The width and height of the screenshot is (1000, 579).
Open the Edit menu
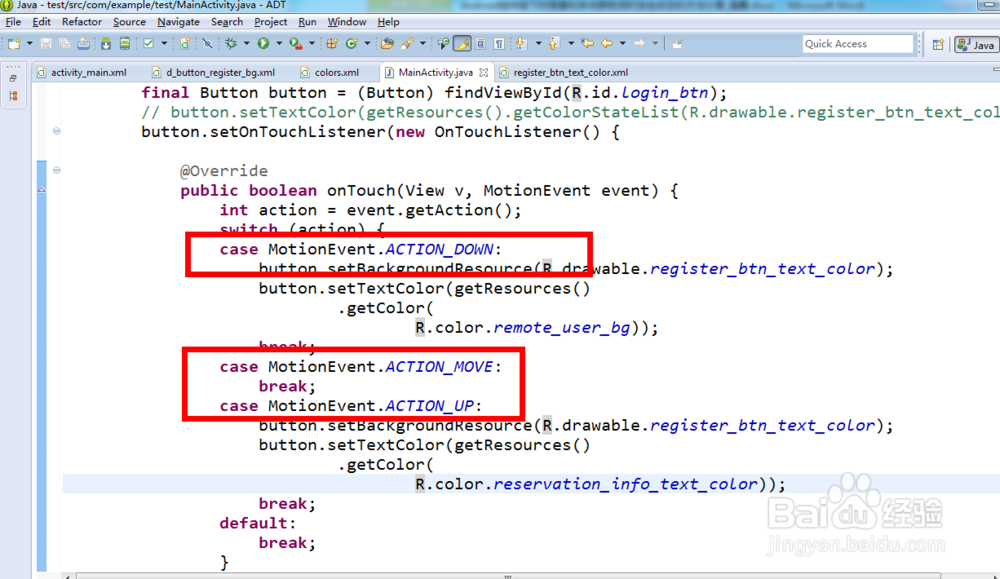pyautogui.click(x=41, y=22)
